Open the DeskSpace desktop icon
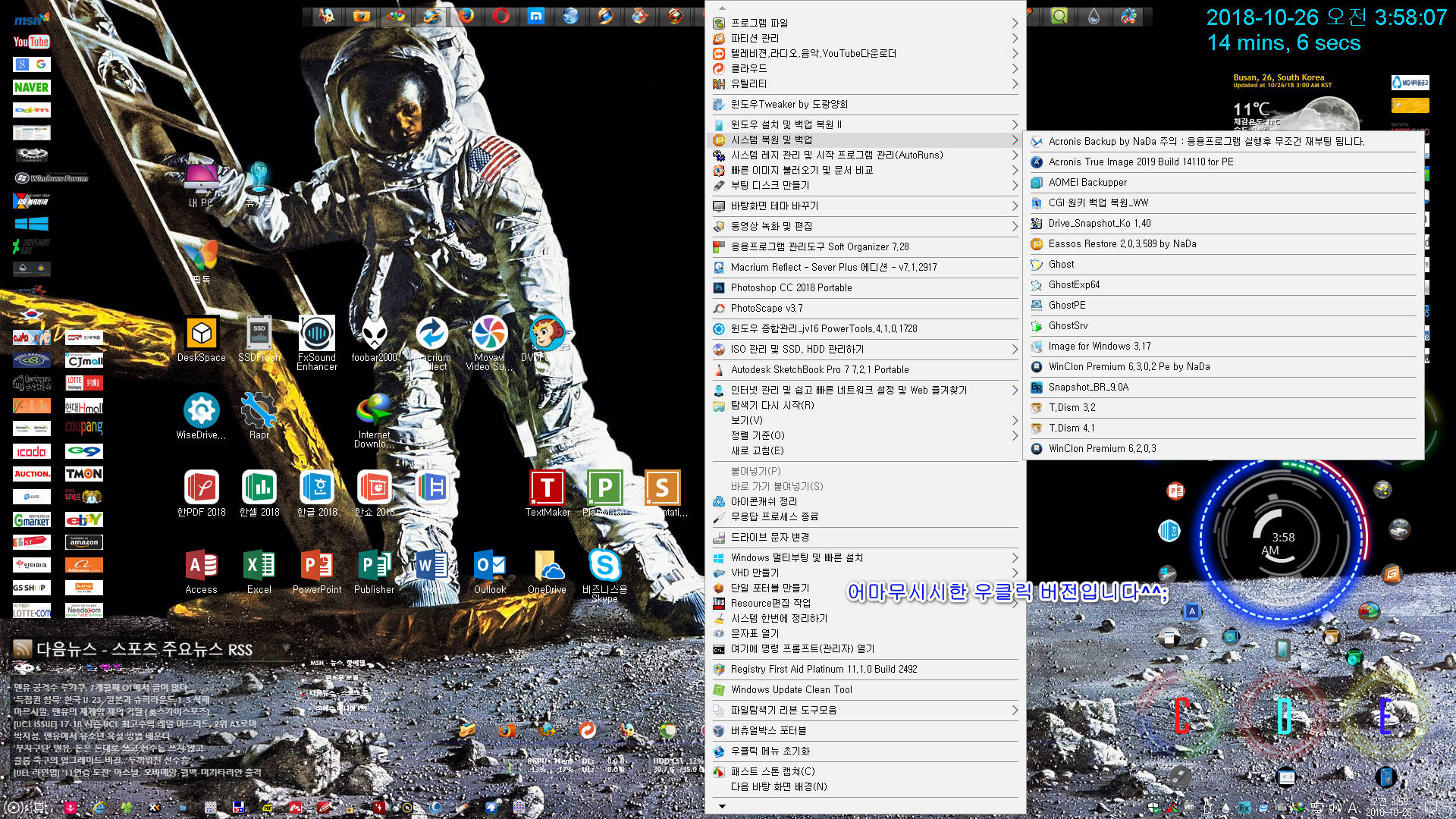The image size is (1456, 819). click(x=202, y=339)
